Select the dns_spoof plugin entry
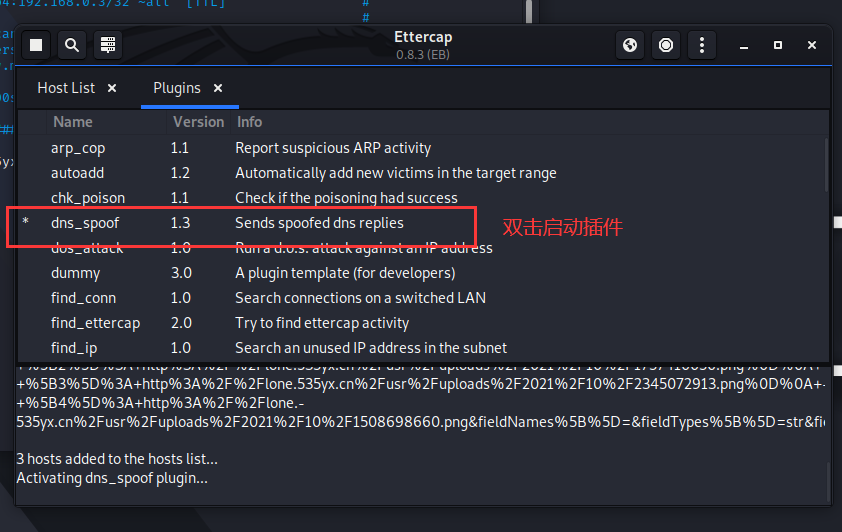Image resolution: width=842 pixels, height=532 pixels. pos(422,223)
